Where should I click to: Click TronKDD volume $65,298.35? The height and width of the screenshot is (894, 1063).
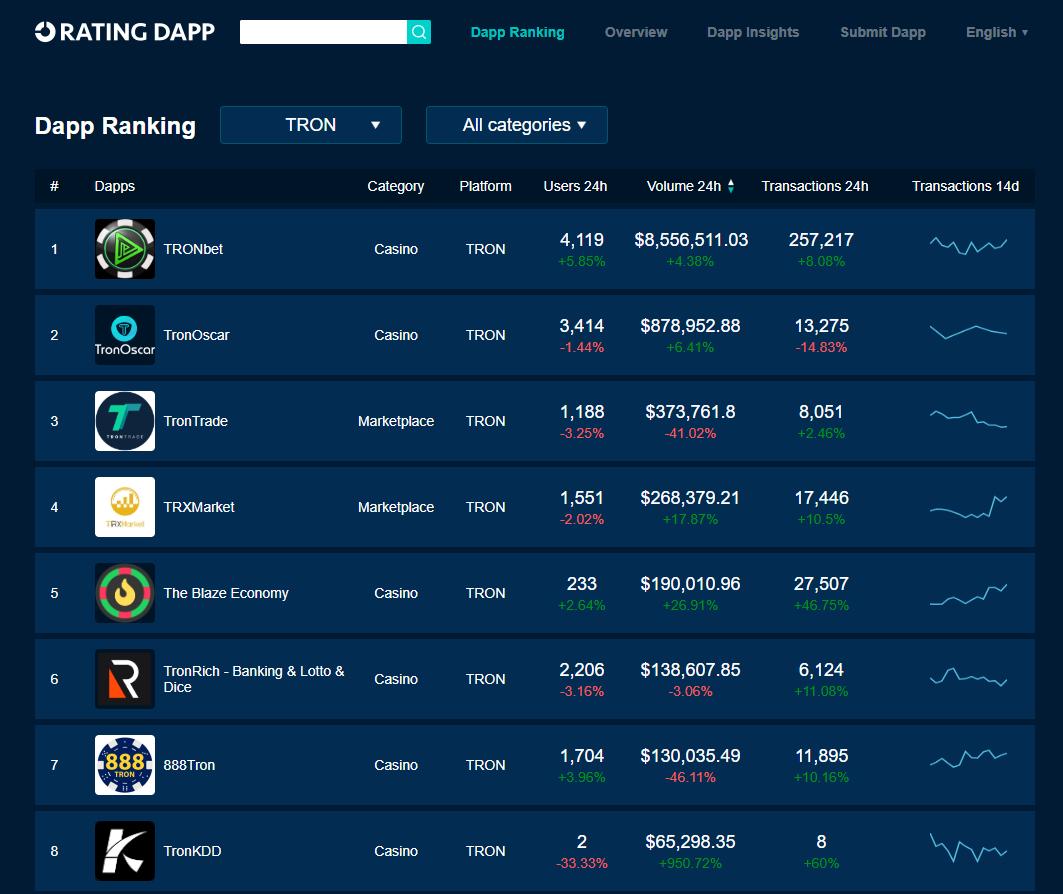pyautogui.click(x=690, y=842)
